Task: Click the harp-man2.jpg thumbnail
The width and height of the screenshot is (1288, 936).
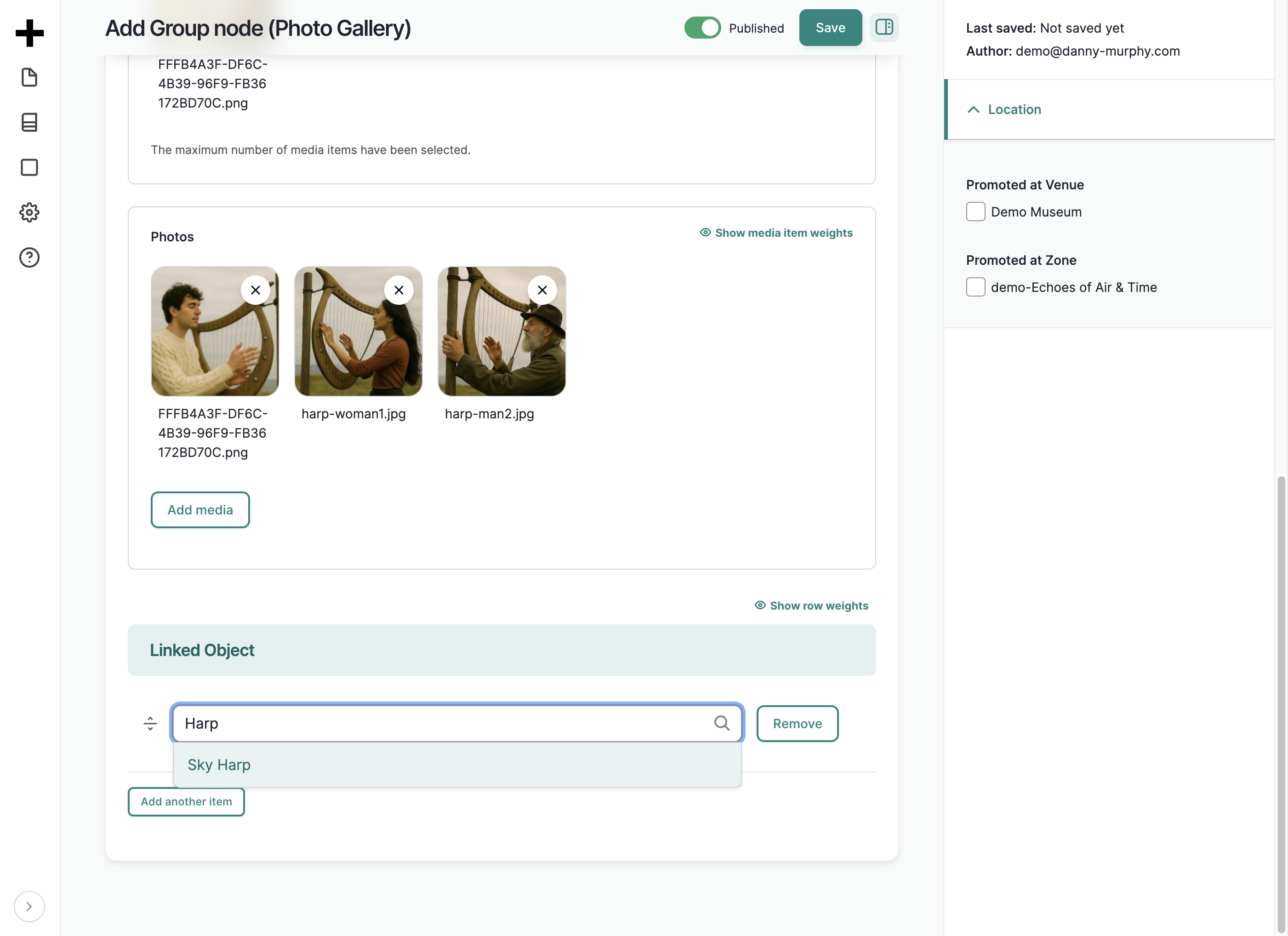Action: 502,331
